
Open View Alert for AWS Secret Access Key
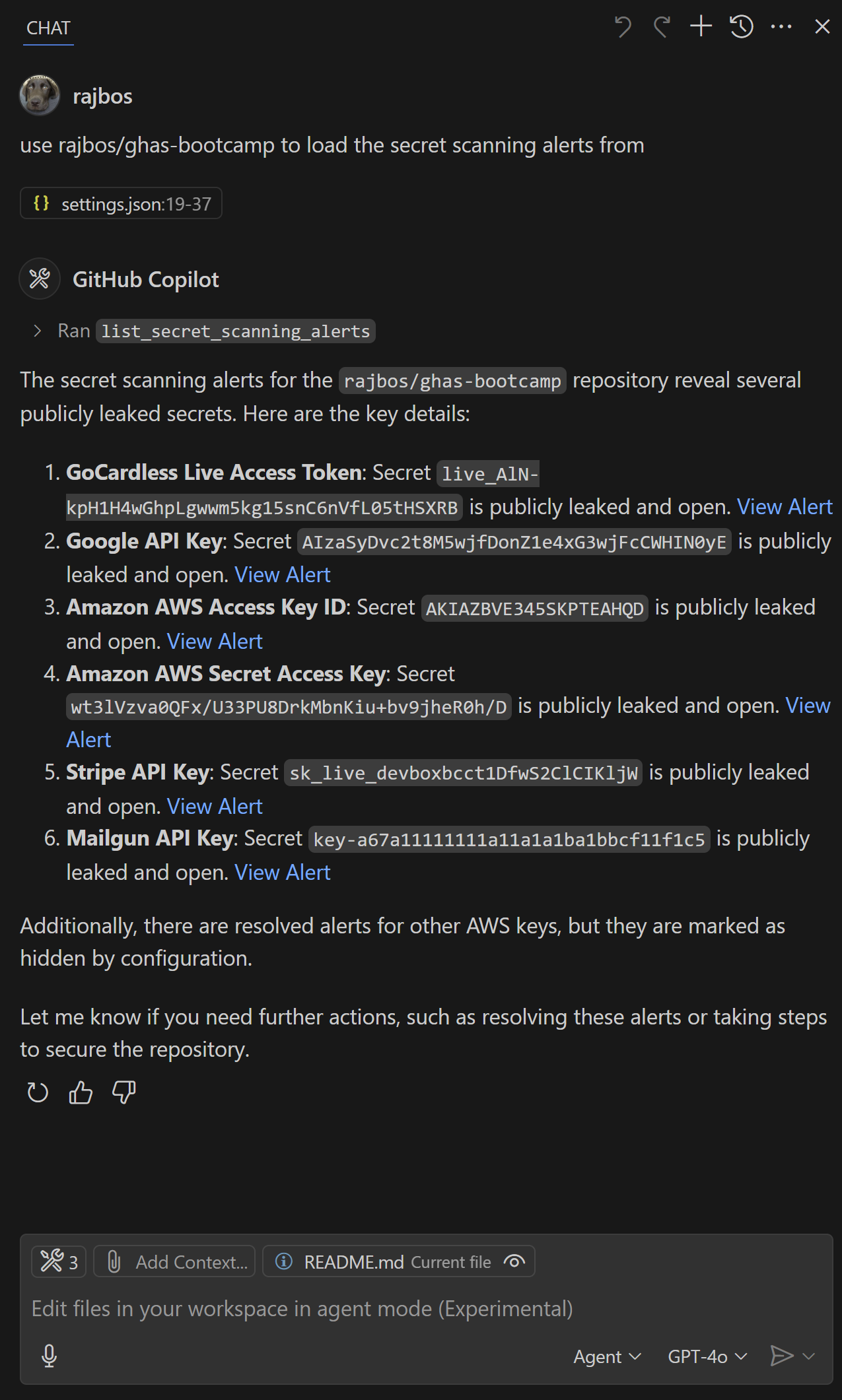tap(808, 706)
